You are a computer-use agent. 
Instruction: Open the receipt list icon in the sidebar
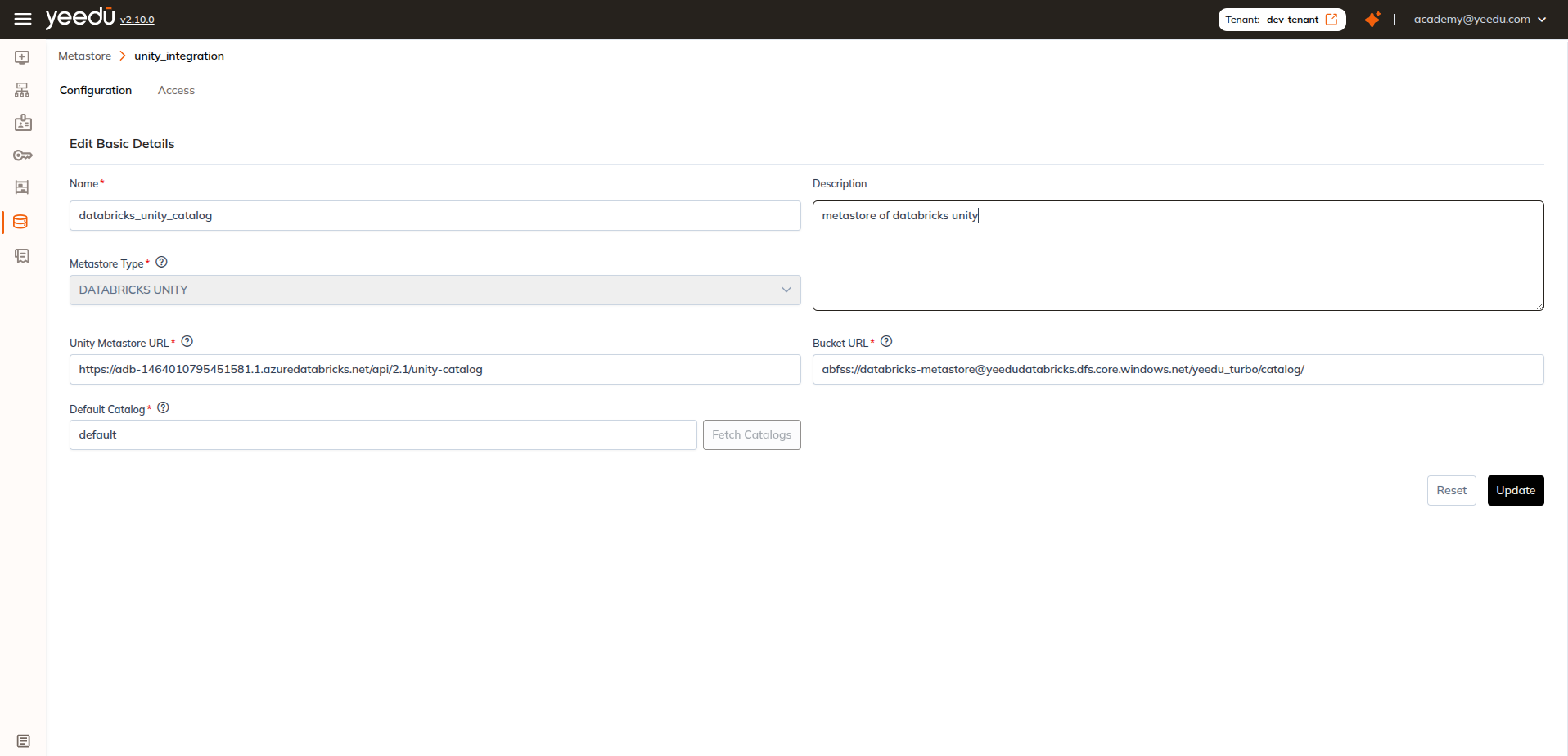[x=22, y=256]
